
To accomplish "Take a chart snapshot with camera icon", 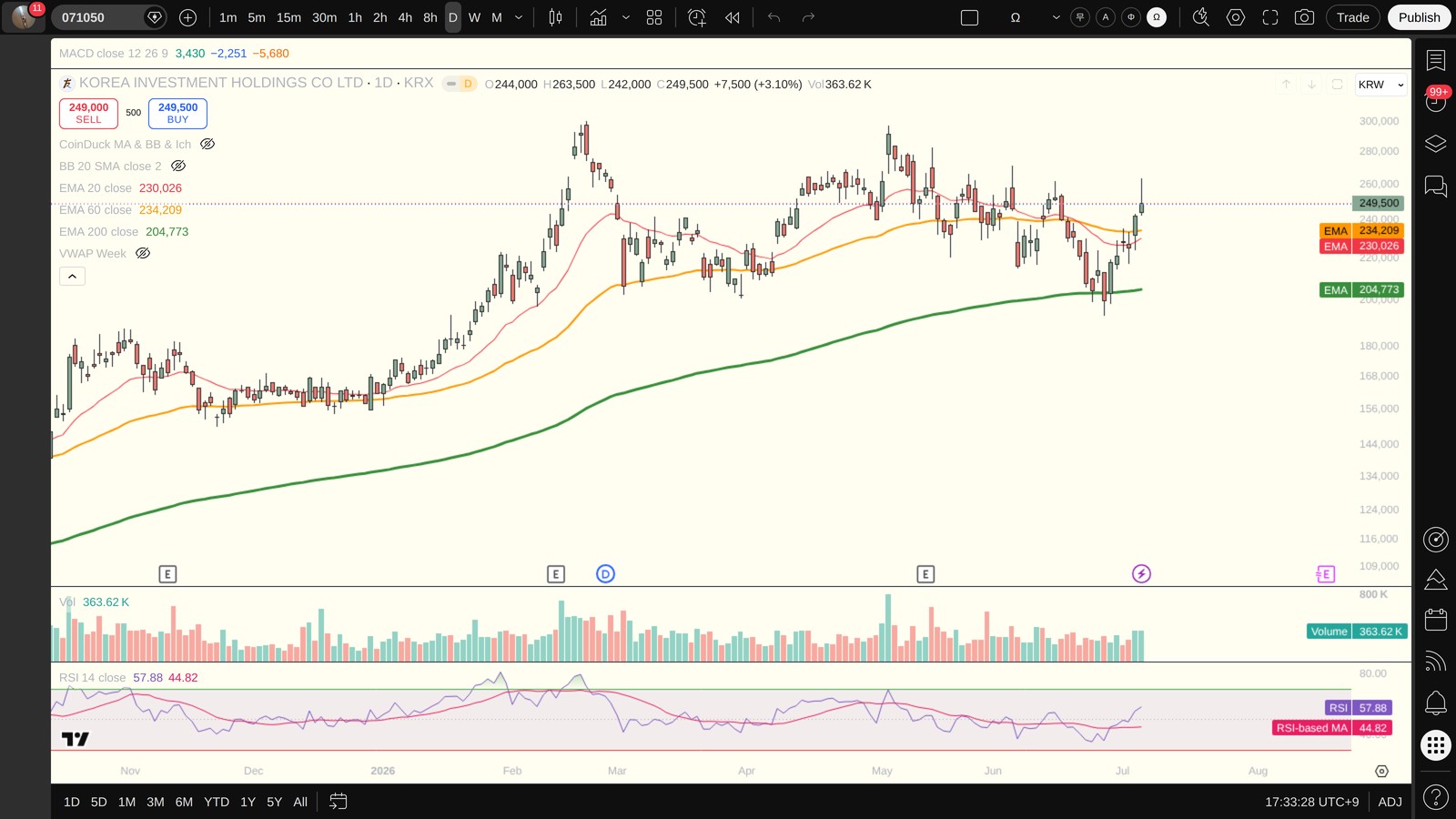I will 1304,17.
